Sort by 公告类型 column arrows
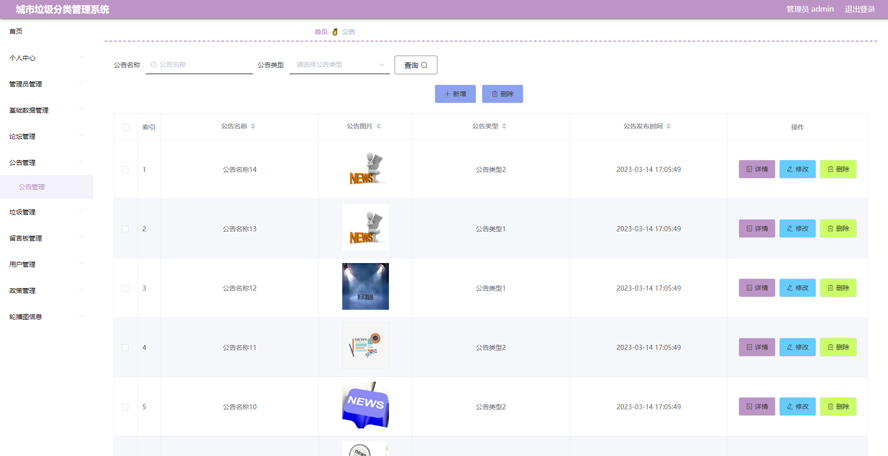Screen dimensions: 888x456 (x=505, y=126)
